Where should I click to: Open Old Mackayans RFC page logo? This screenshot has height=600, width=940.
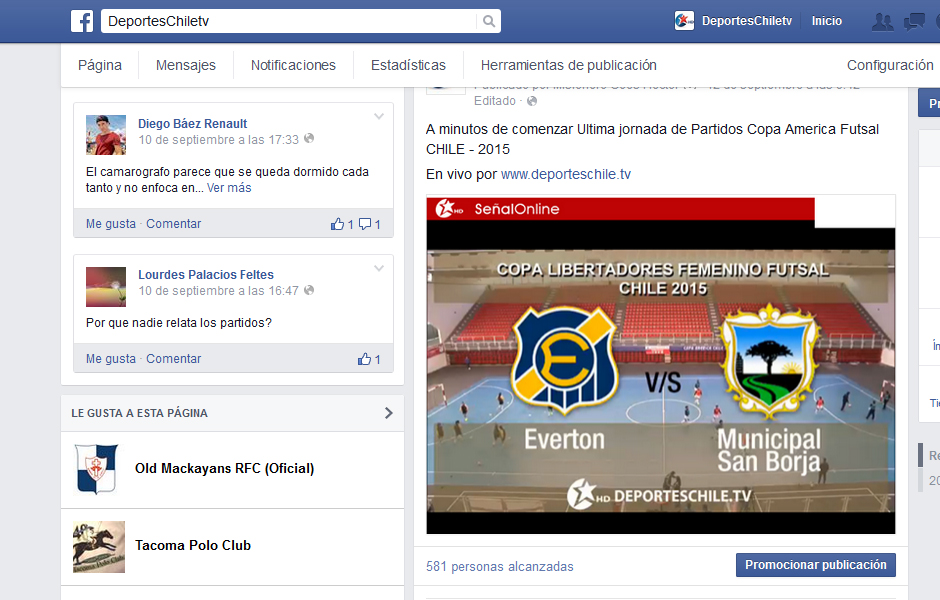[97, 469]
